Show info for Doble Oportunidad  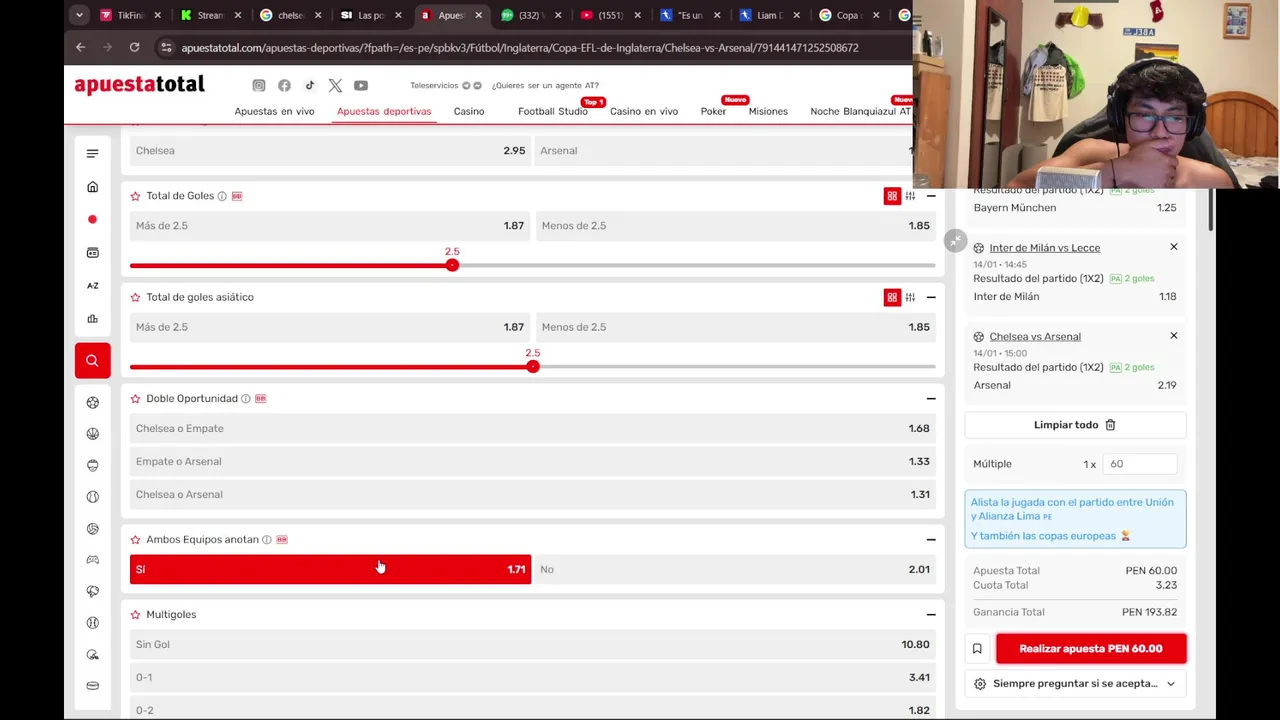(x=246, y=398)
